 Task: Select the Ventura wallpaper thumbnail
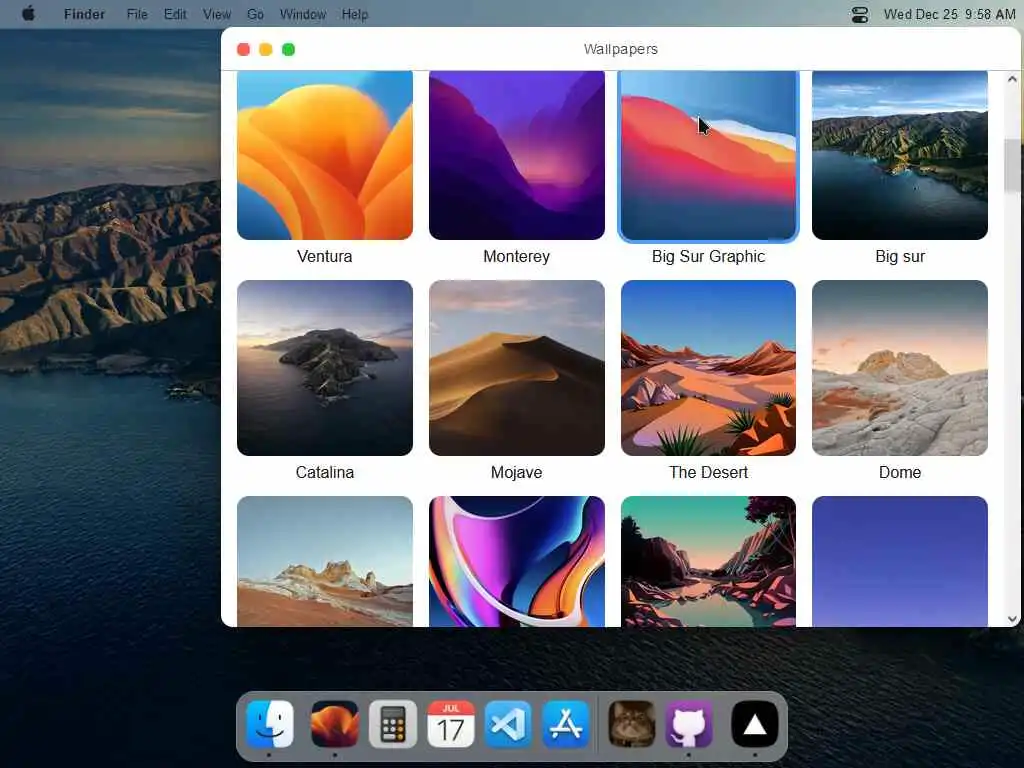(x=325, y=155)
